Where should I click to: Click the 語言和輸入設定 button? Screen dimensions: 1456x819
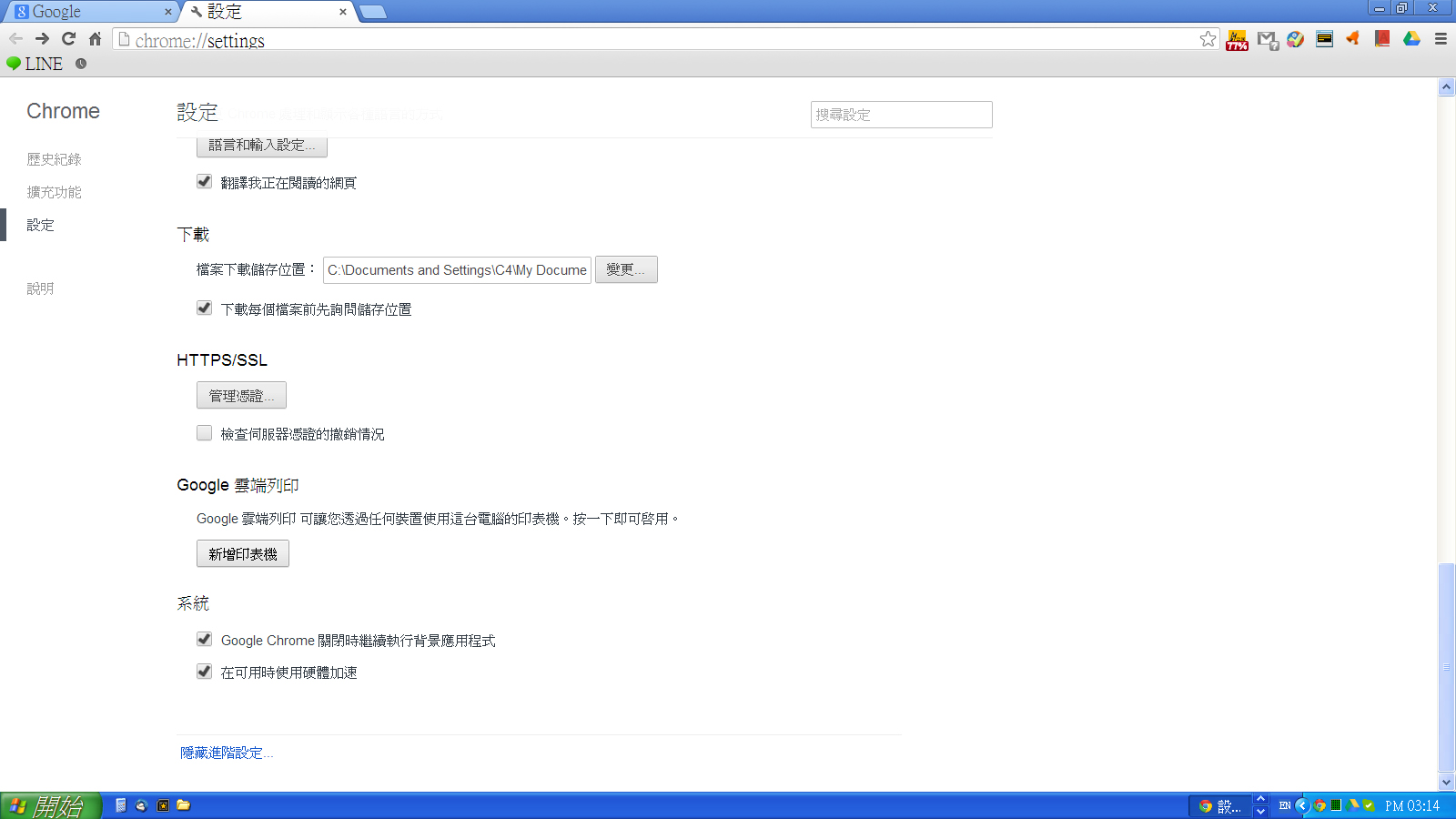262,146
